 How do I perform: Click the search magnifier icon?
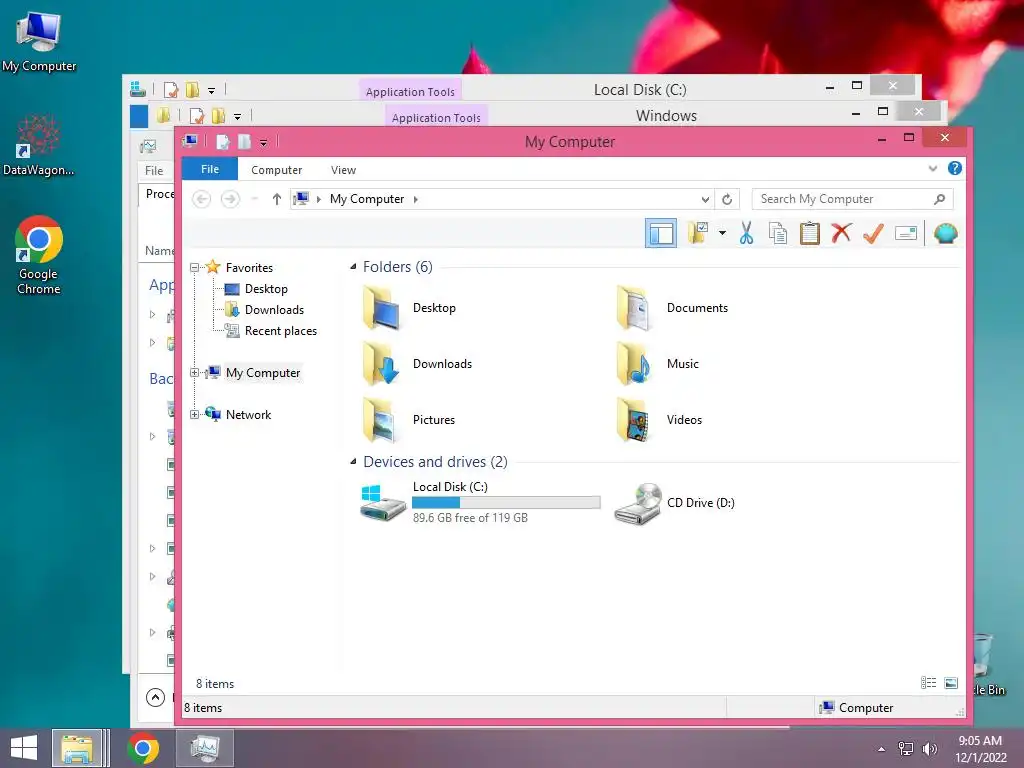click(x=939, y=199)
